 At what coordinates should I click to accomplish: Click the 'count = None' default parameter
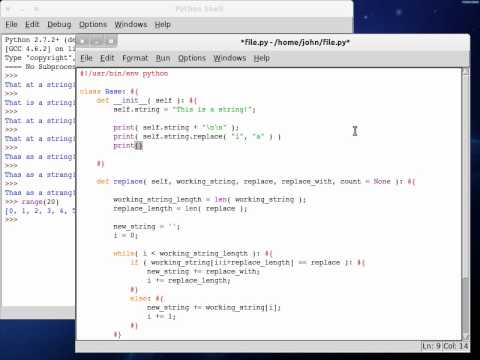click(365, 181)
